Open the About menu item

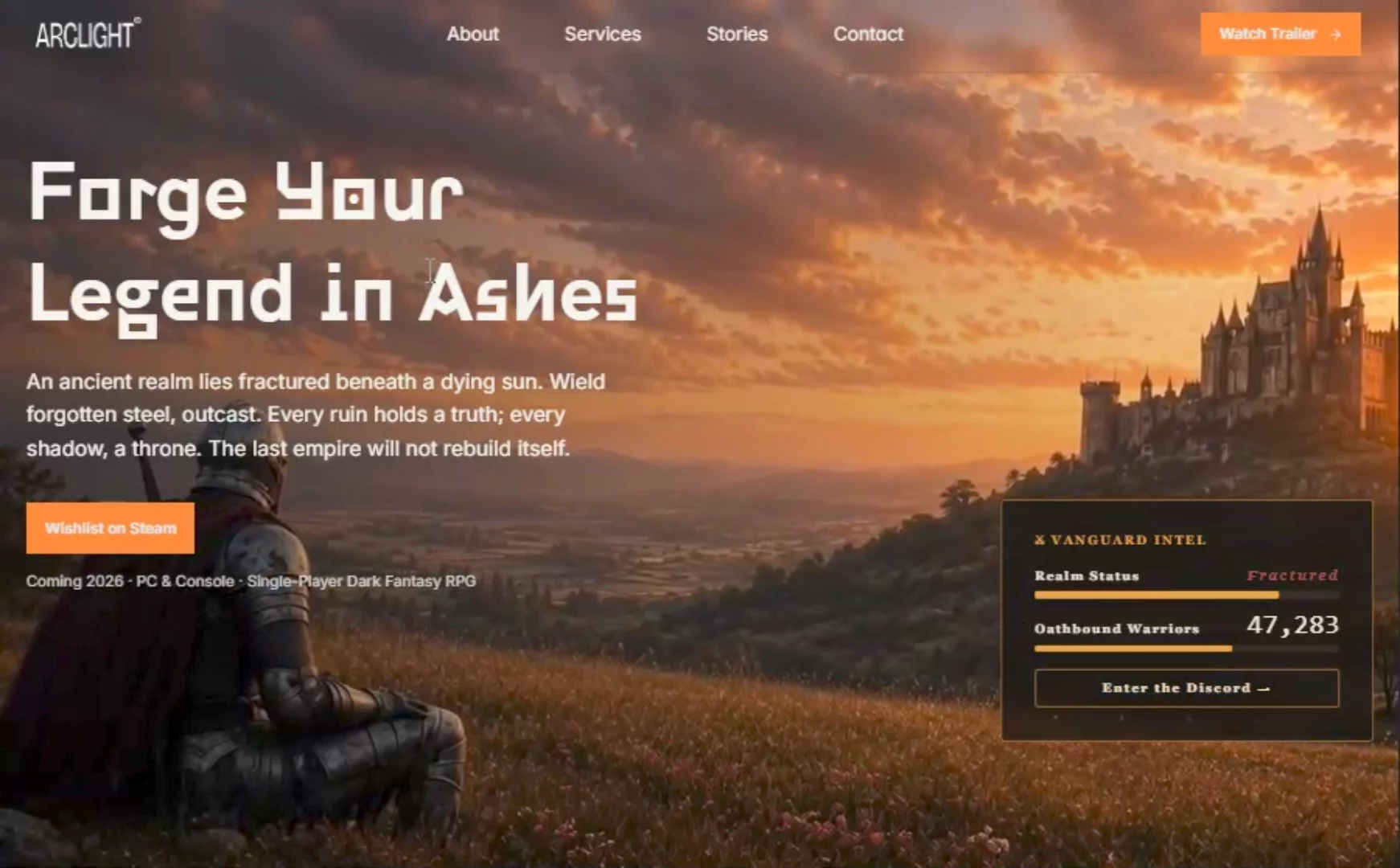(x=473, y=34)
